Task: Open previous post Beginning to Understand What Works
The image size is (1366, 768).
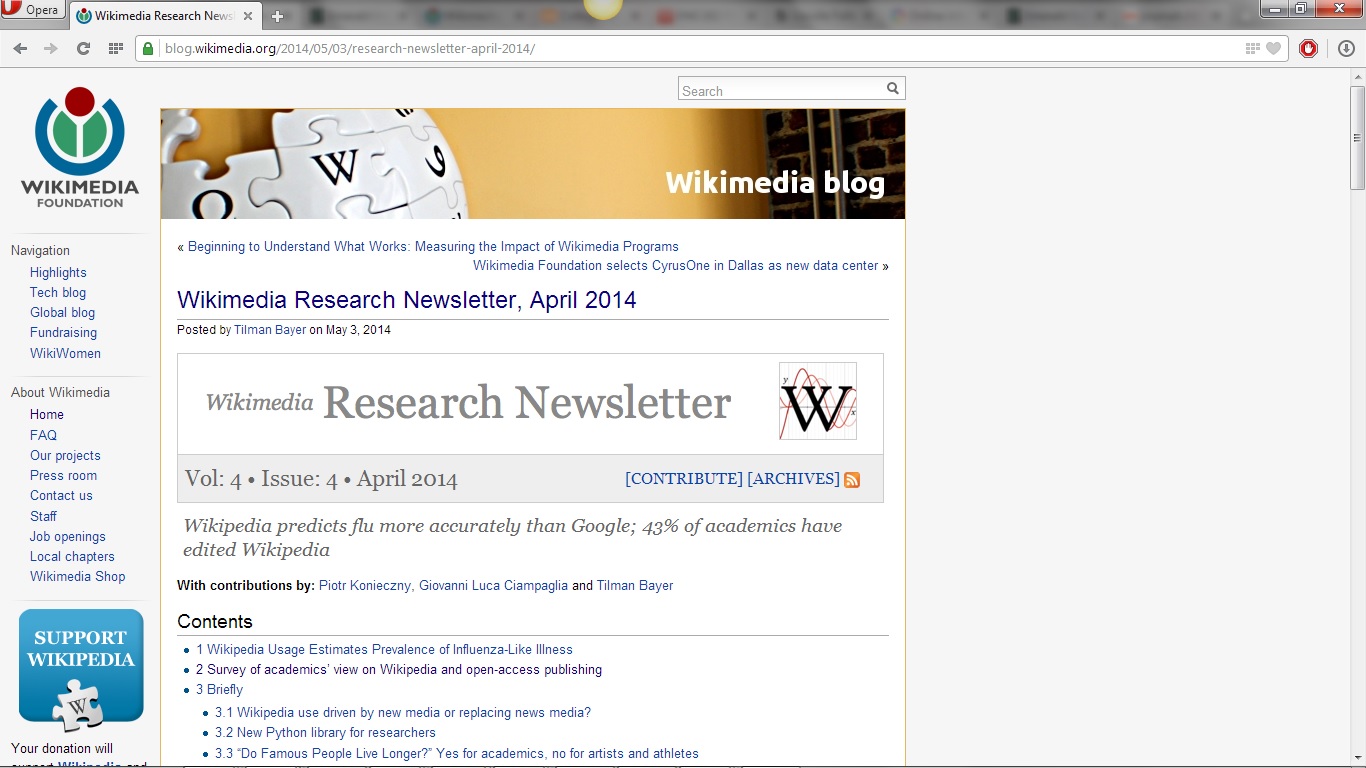Action: (x=433, y=246)
